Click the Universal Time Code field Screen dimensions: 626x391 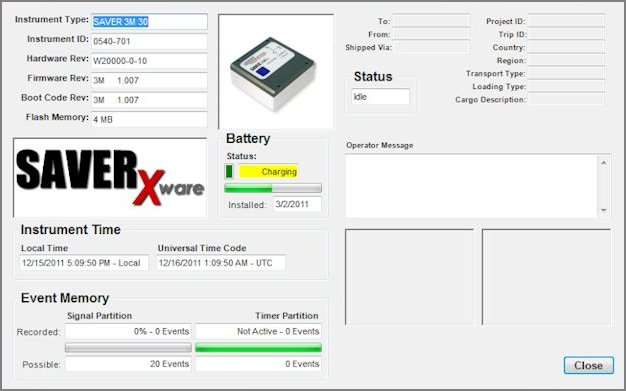[221, 263]
